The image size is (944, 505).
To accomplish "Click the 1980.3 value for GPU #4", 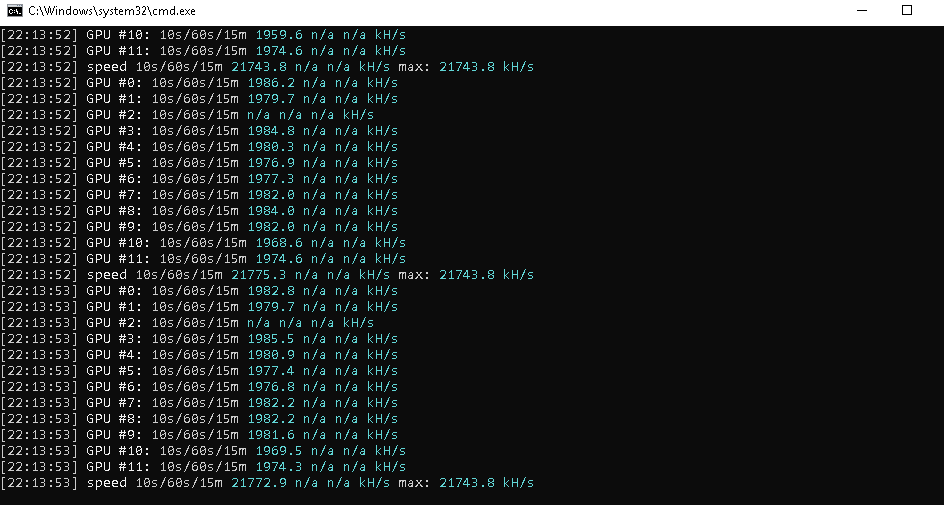I will pyautogui.click(x=271, y=147).
